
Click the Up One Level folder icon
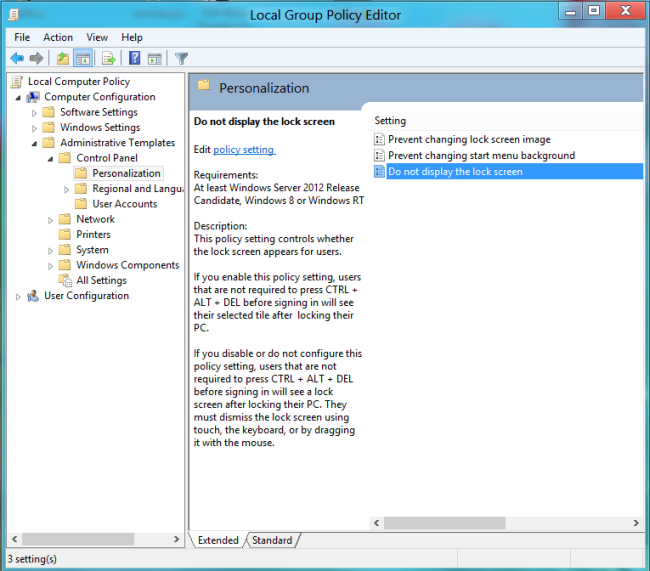click(x=63, y=58)
